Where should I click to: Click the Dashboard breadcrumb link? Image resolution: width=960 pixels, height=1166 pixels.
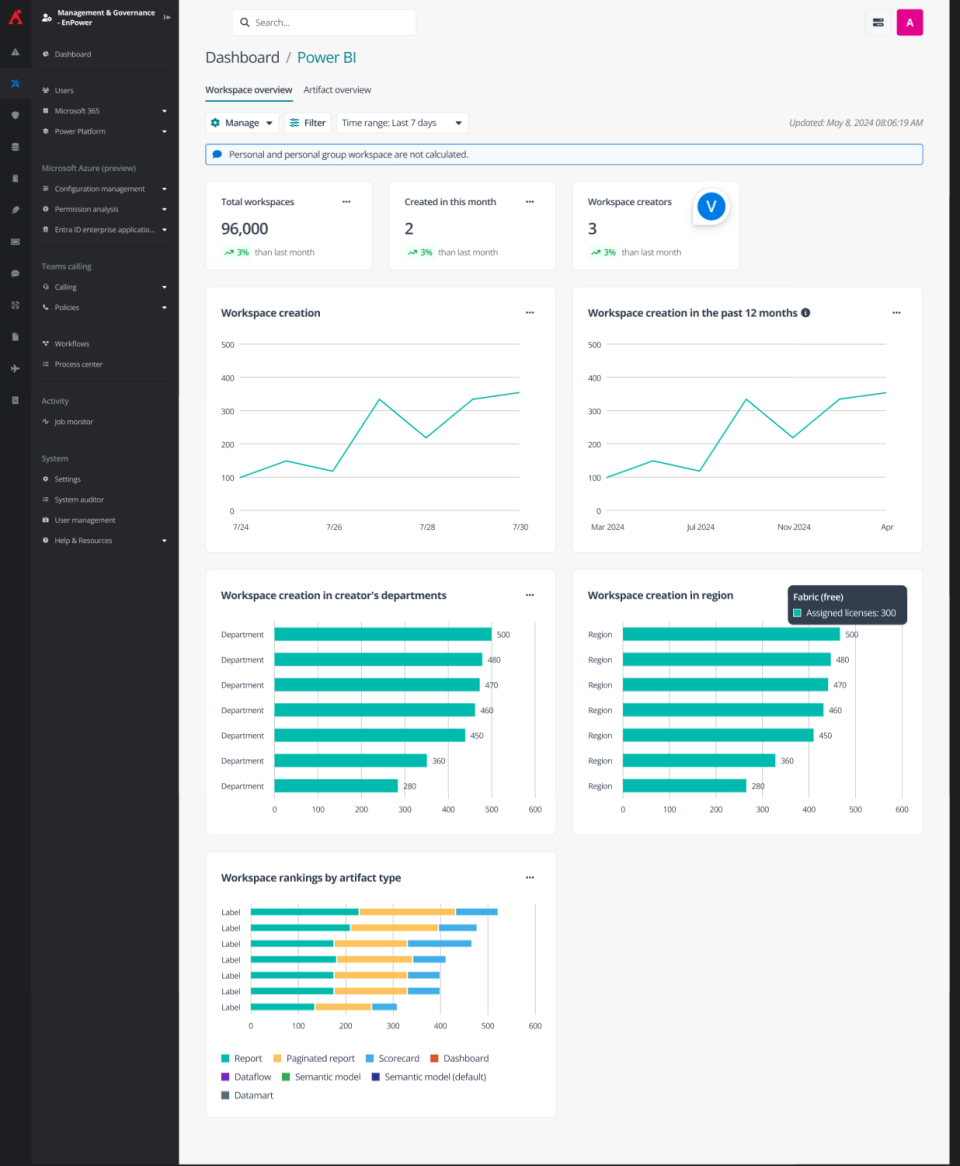coord(242,57)
